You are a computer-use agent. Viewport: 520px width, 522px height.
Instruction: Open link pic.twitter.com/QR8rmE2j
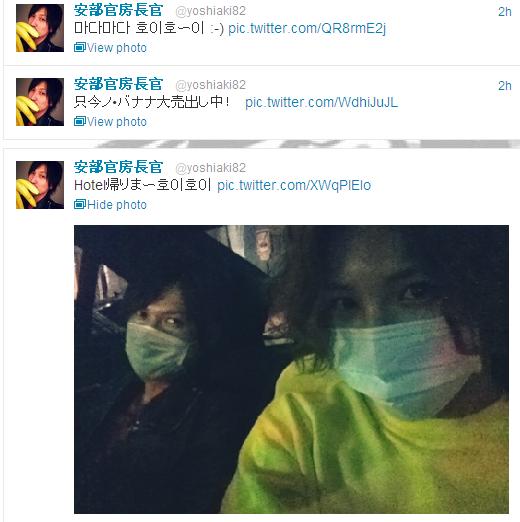click(x=307, y=28)
